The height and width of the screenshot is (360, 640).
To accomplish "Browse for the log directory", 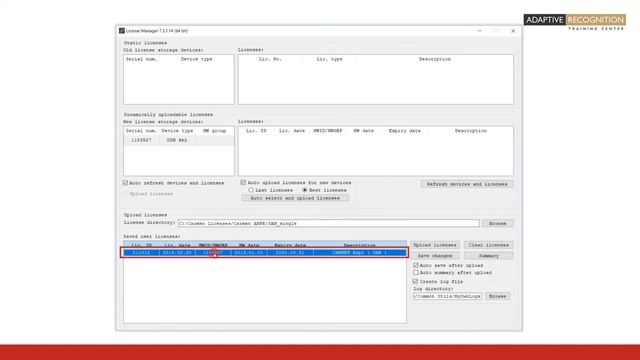I will coord(497,296).
